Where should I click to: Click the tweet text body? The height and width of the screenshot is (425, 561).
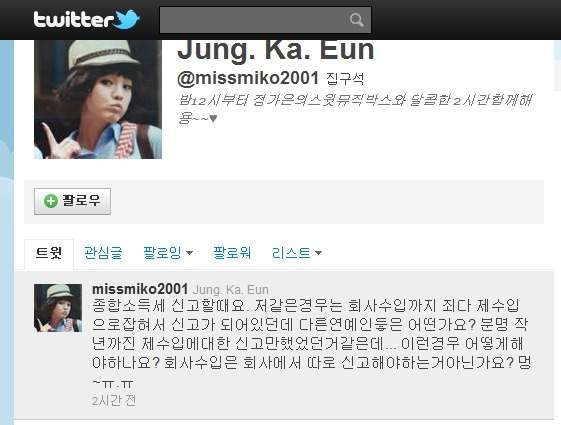click(311, 344)
